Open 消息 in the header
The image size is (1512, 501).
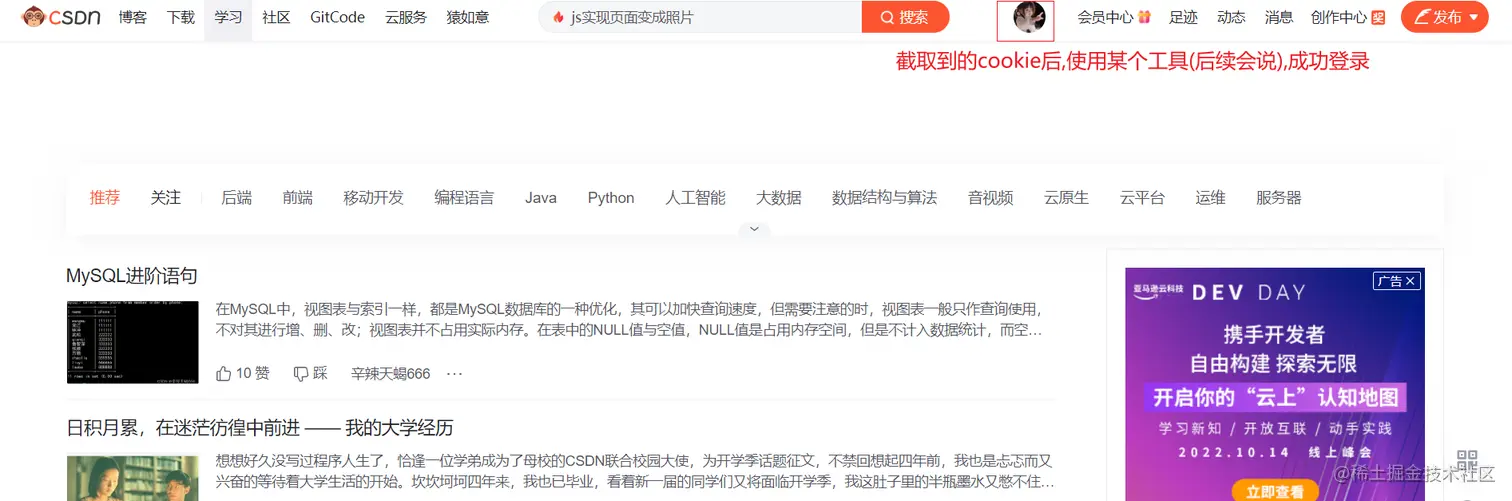1279,17
